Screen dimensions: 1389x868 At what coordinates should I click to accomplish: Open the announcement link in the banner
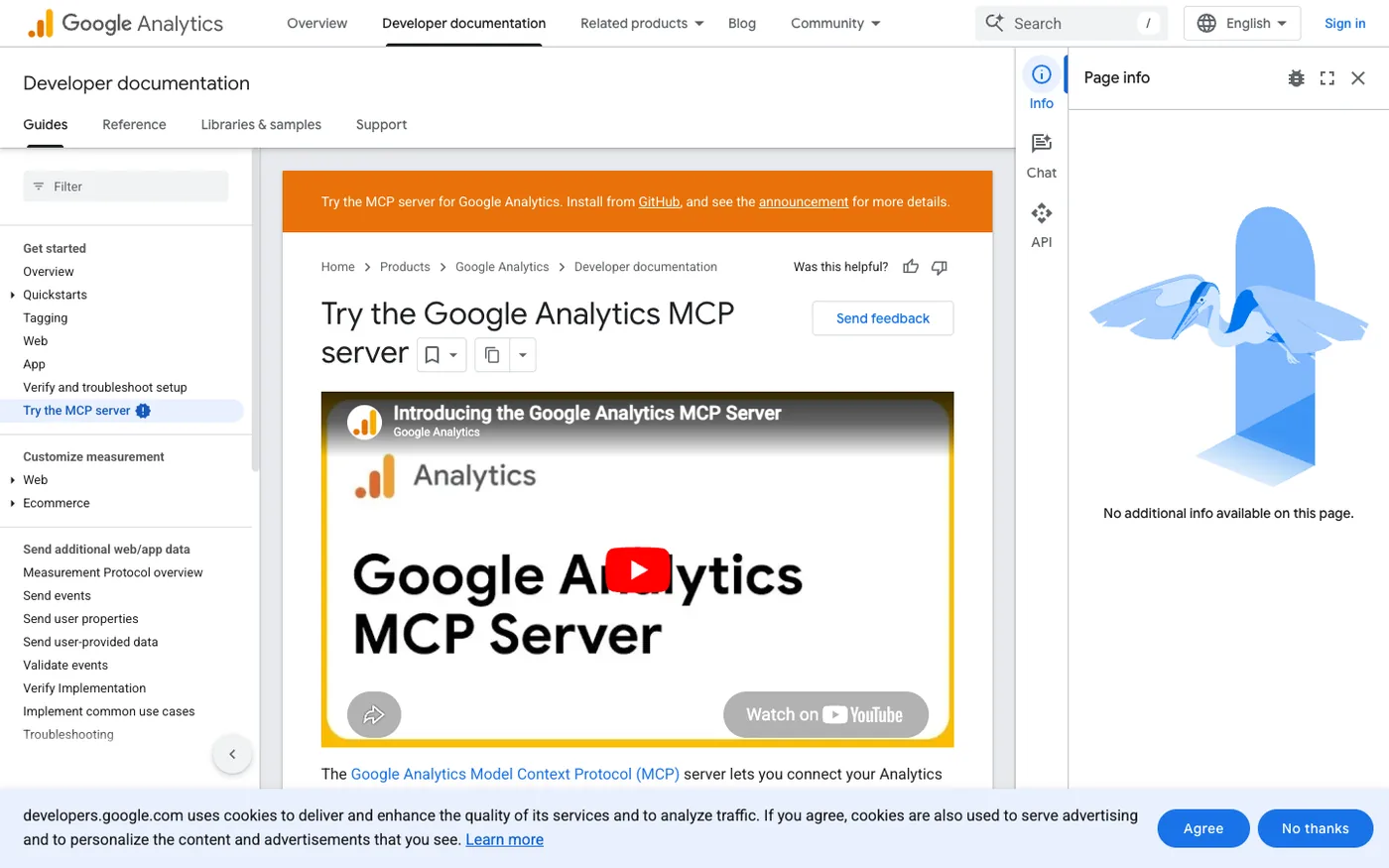tap(804, 202)
